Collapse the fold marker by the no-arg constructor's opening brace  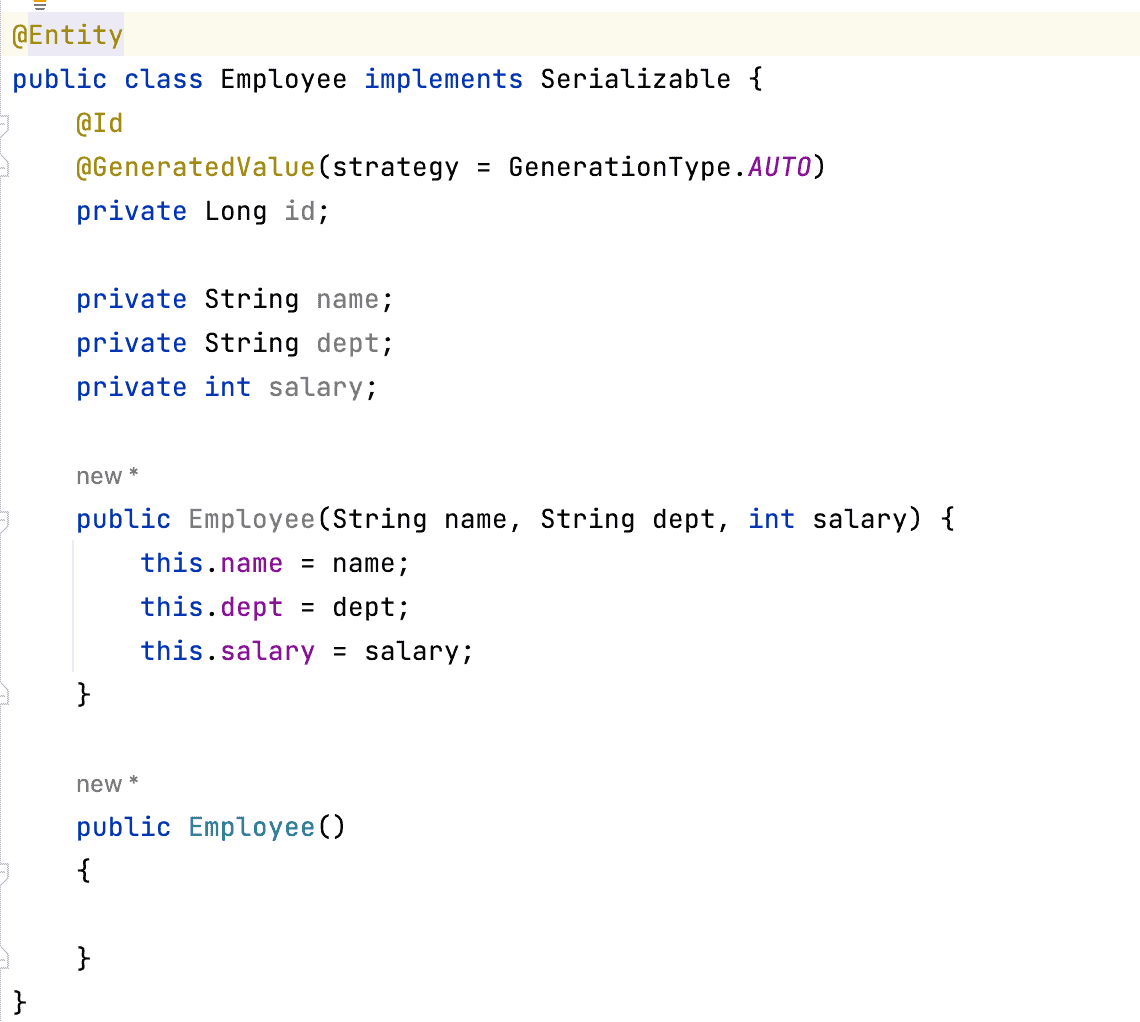coord(4,873)
